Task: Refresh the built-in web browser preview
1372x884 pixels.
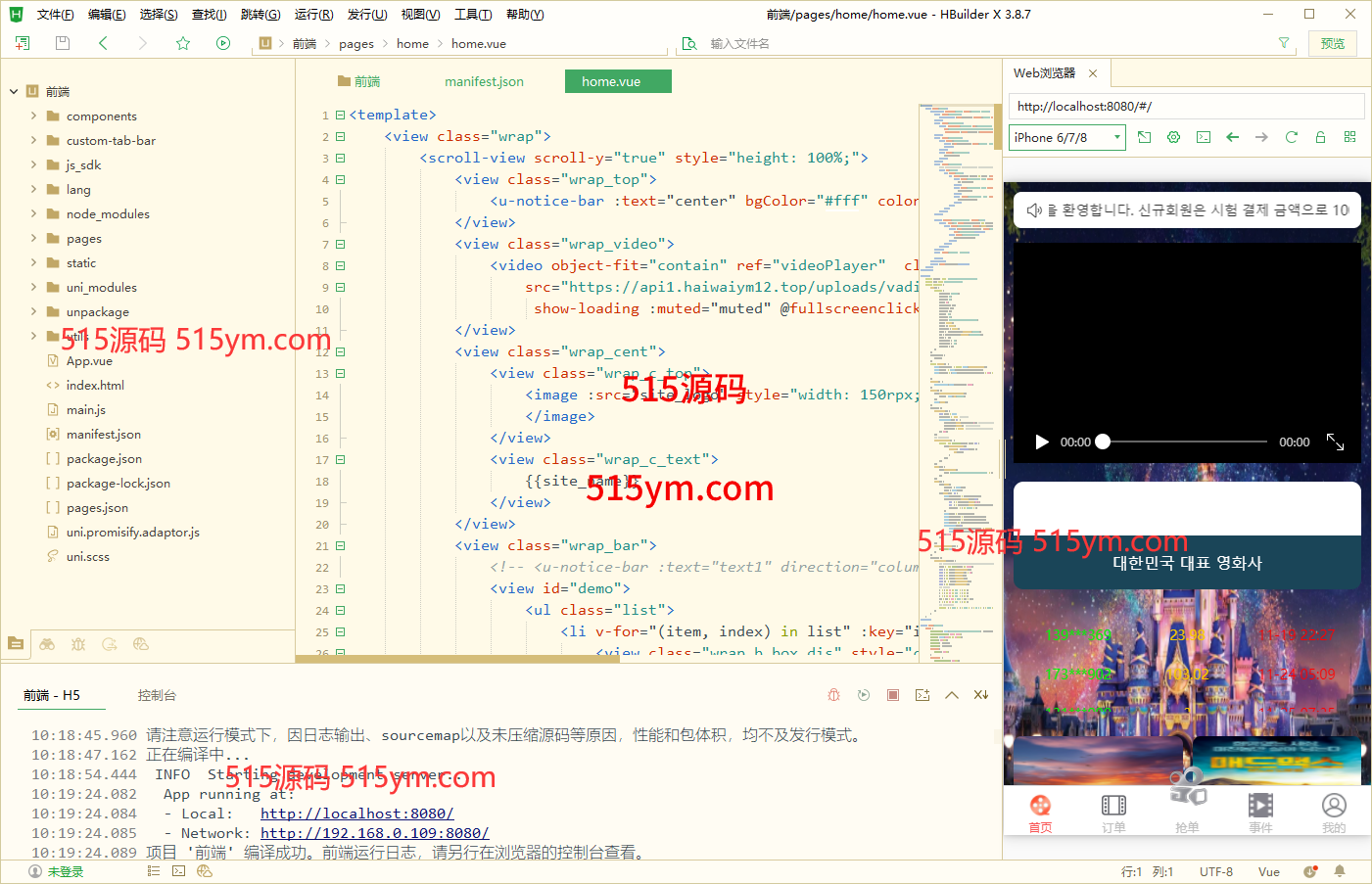Action: pyautogui.click(x=1291, y=137)
